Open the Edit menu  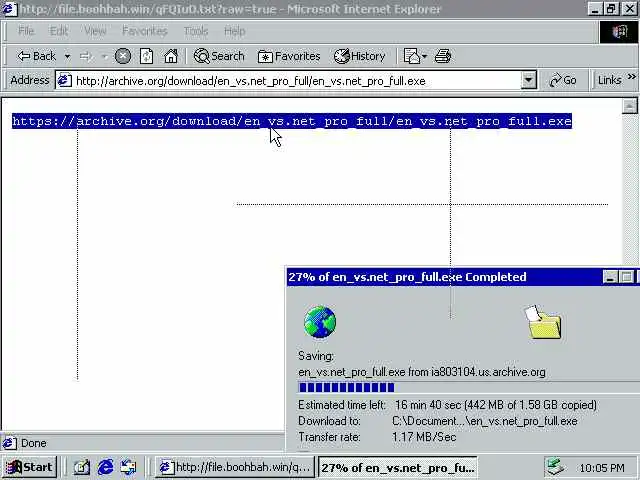[x=59, y=31]
